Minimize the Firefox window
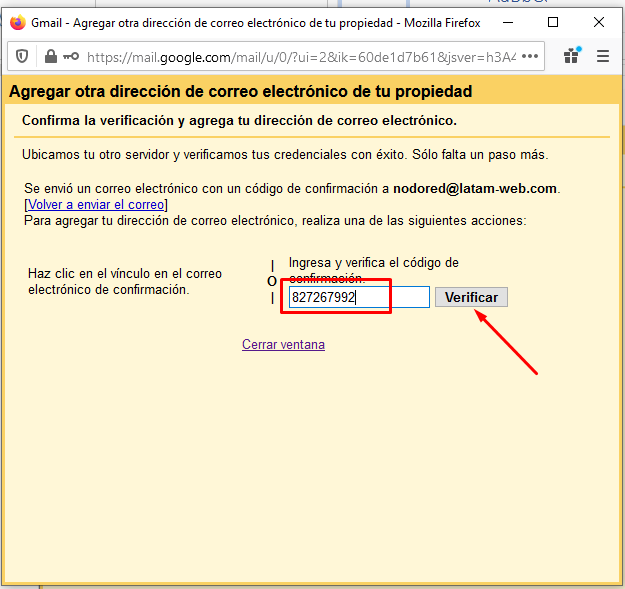625x589 pixels. click(508, 22)
